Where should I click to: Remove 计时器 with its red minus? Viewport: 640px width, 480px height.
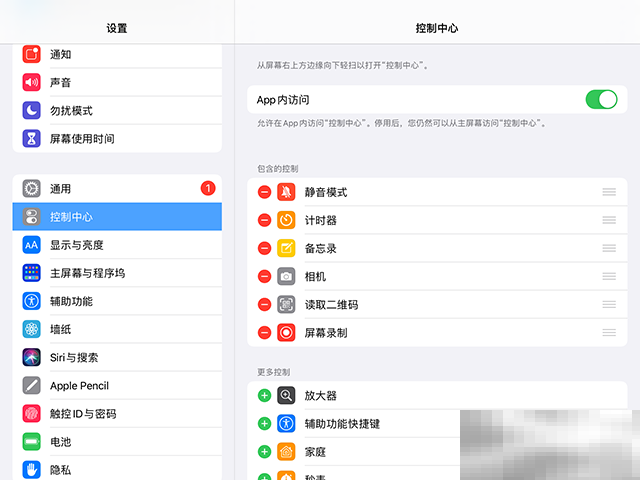(264, 220)
